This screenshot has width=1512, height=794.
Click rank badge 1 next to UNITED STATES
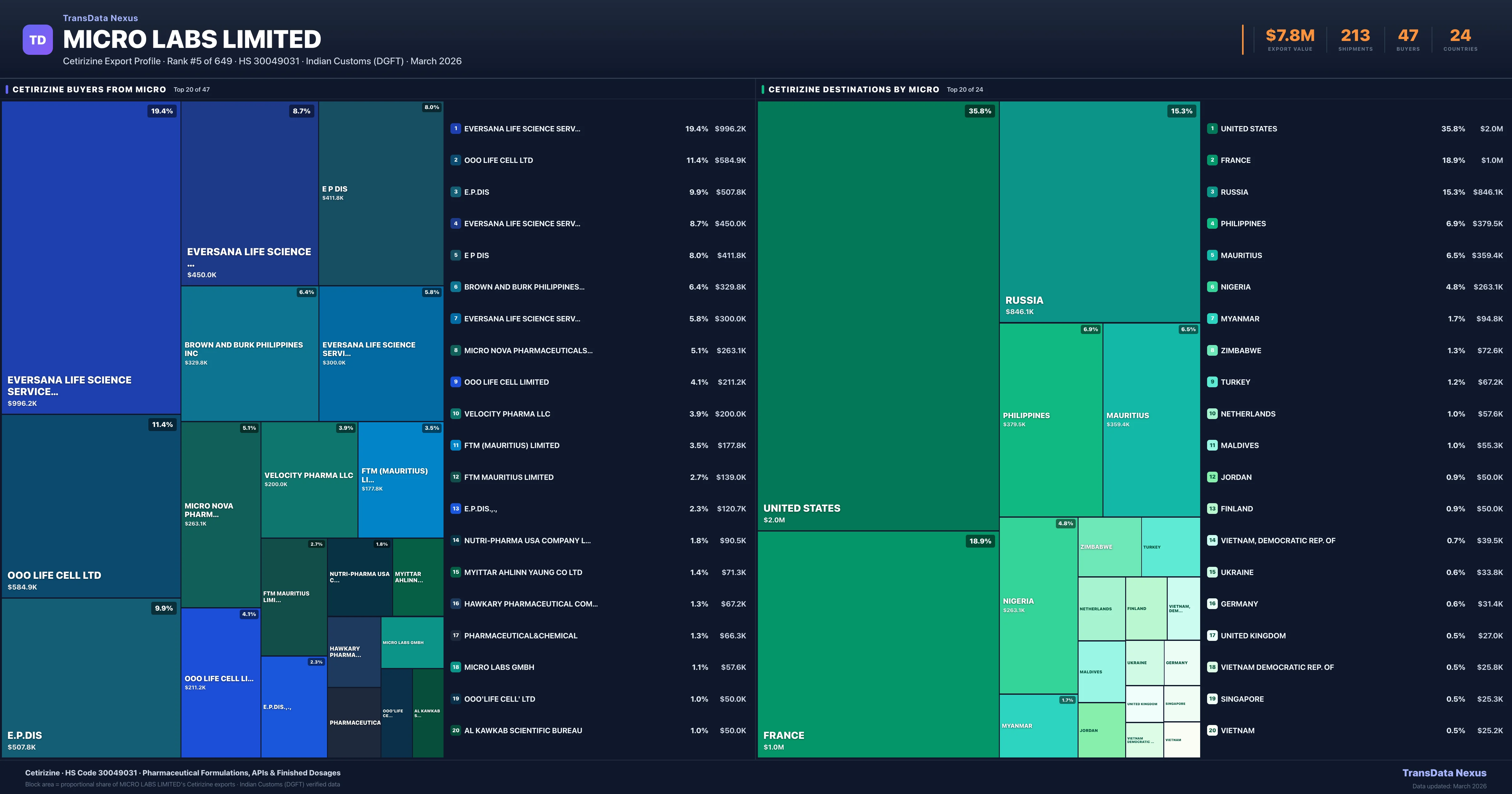pos(1212,129)
